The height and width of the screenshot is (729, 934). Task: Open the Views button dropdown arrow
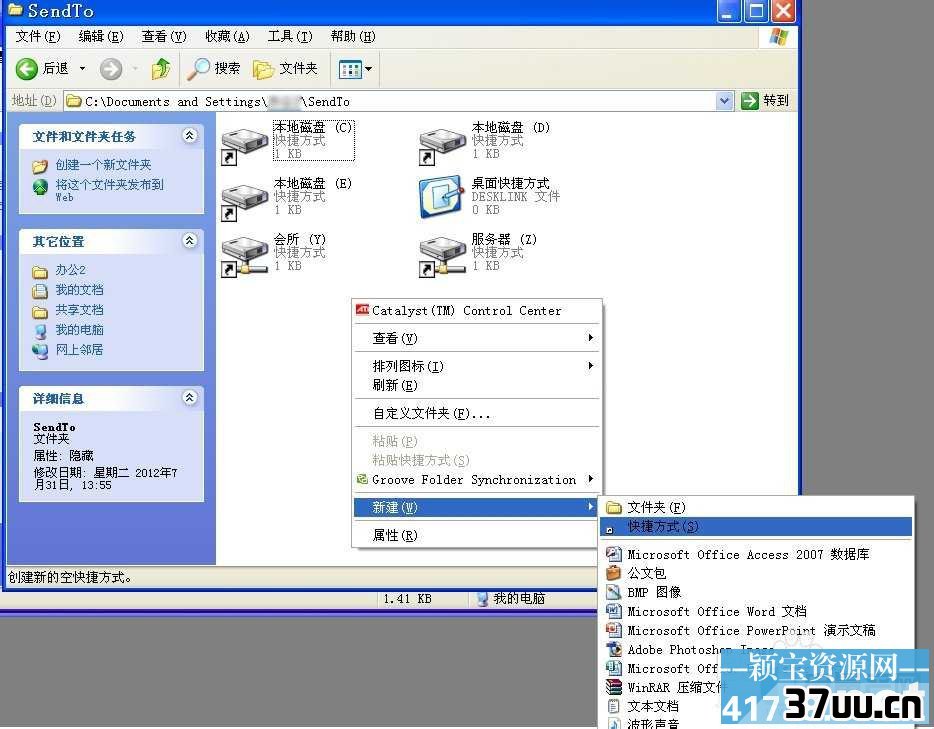click(x=369, y=70)
